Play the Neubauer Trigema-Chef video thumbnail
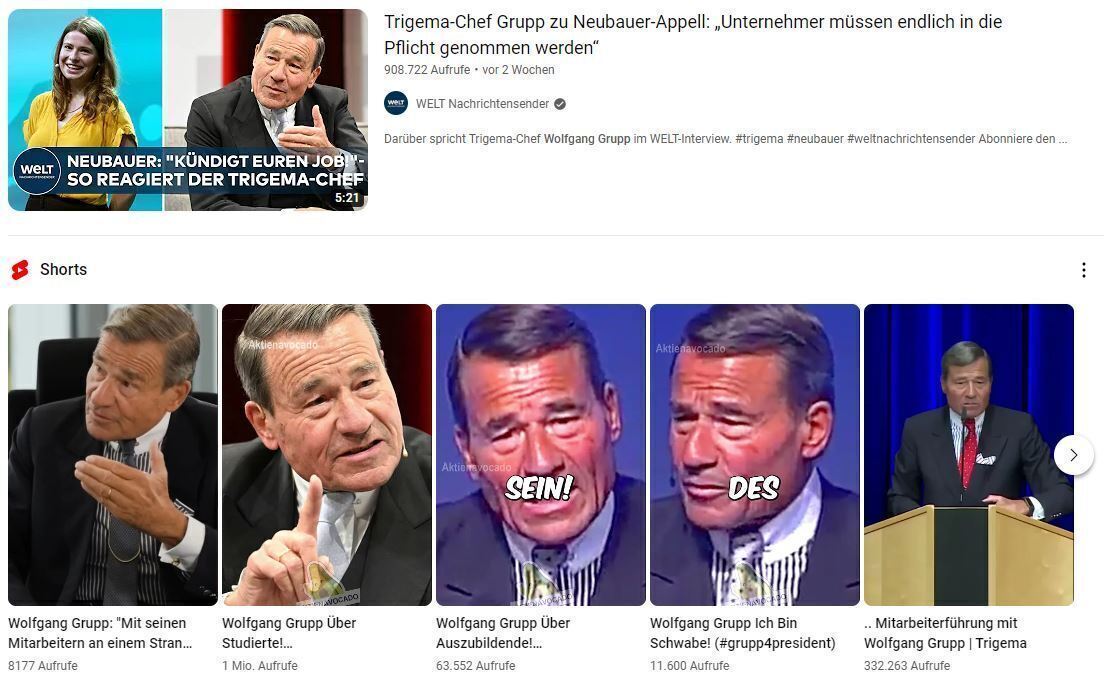Screen dimensions: 1110x679 coord(188,110)
